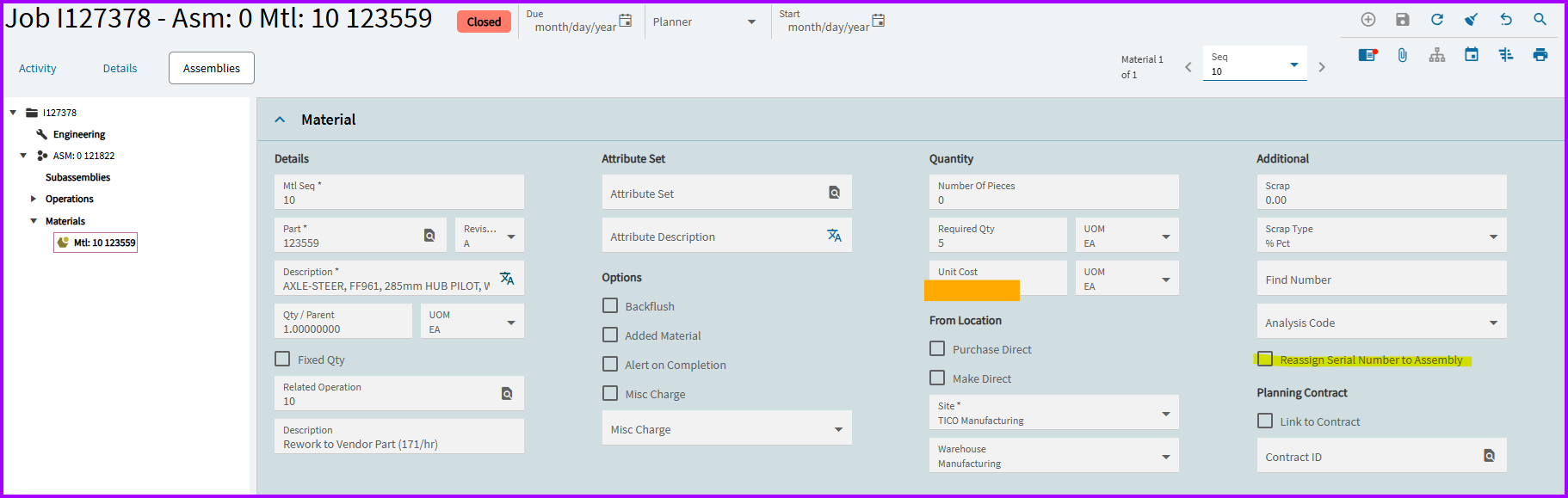
Task: Click the Mtl Seq field
Action: [x=399, y=192]
